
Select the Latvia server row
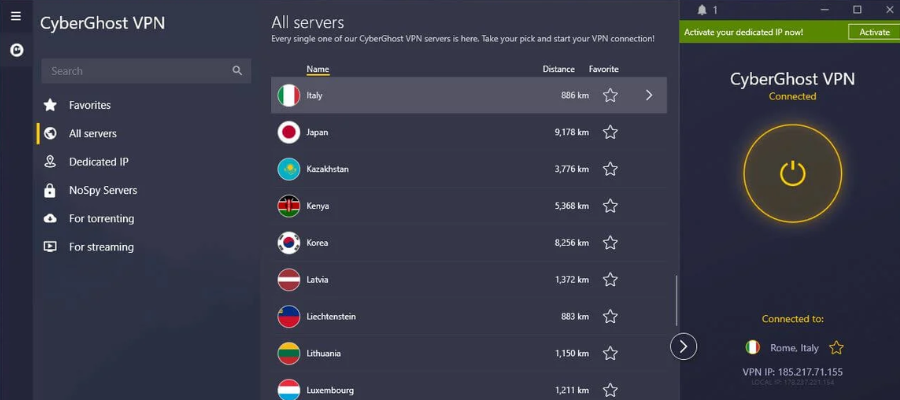(x=469, y=279)
